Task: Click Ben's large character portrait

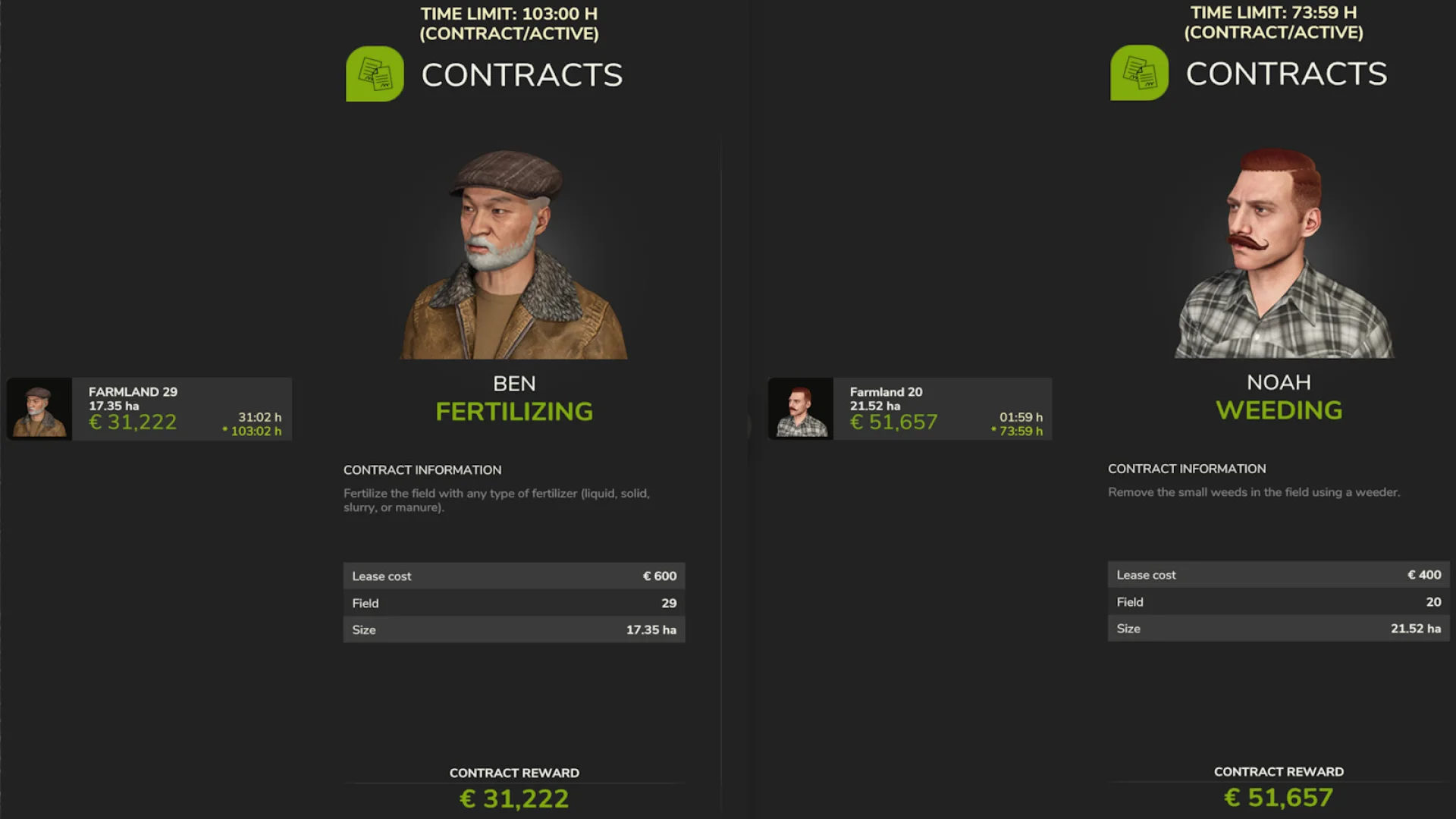Action: tap(514, 250)
